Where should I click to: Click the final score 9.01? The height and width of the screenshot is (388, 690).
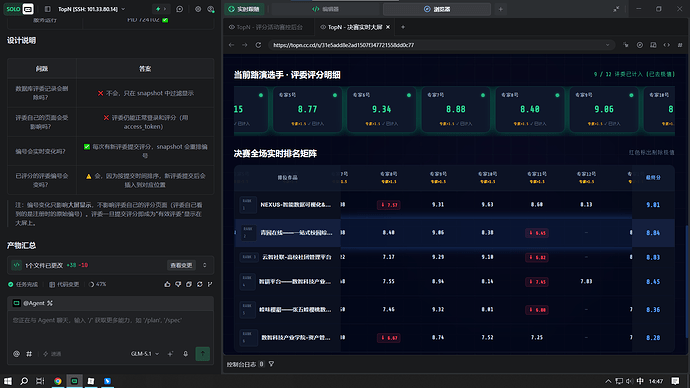[x=653, y=205]
